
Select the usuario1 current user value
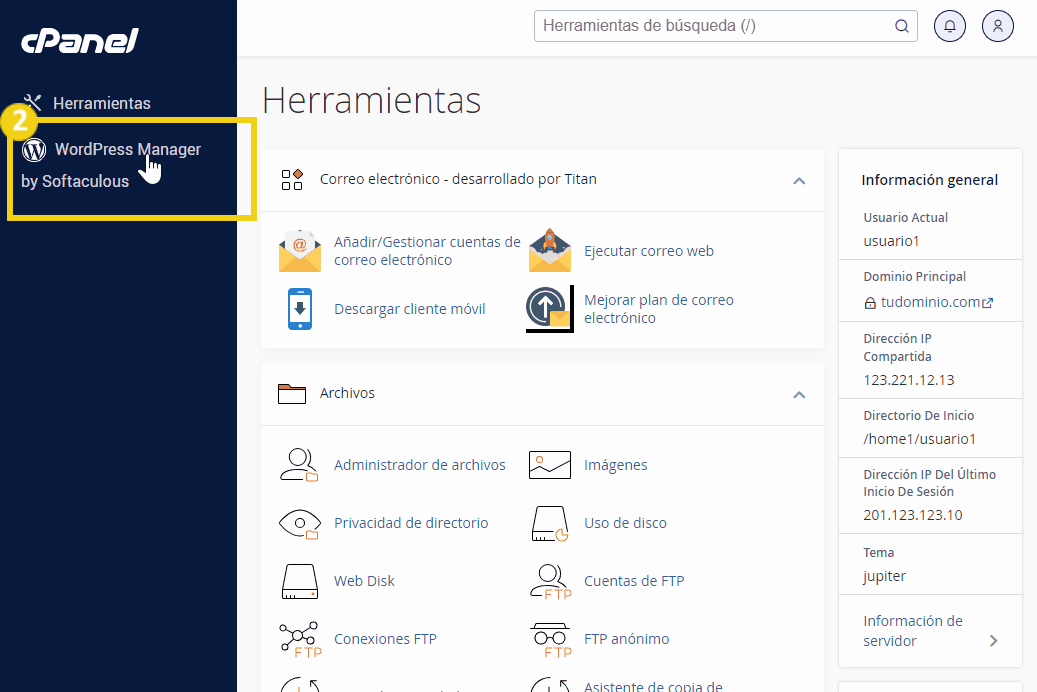pos(891,241)
